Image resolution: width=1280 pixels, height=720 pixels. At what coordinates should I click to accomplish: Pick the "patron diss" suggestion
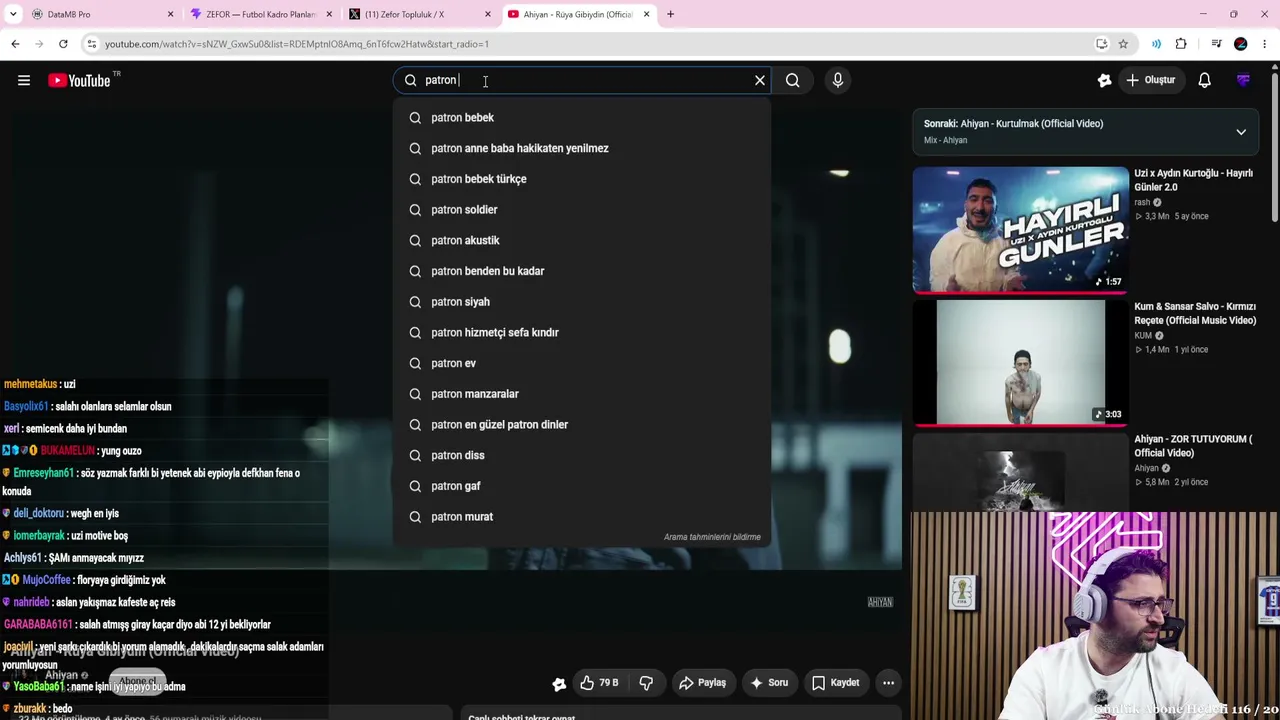582,455
